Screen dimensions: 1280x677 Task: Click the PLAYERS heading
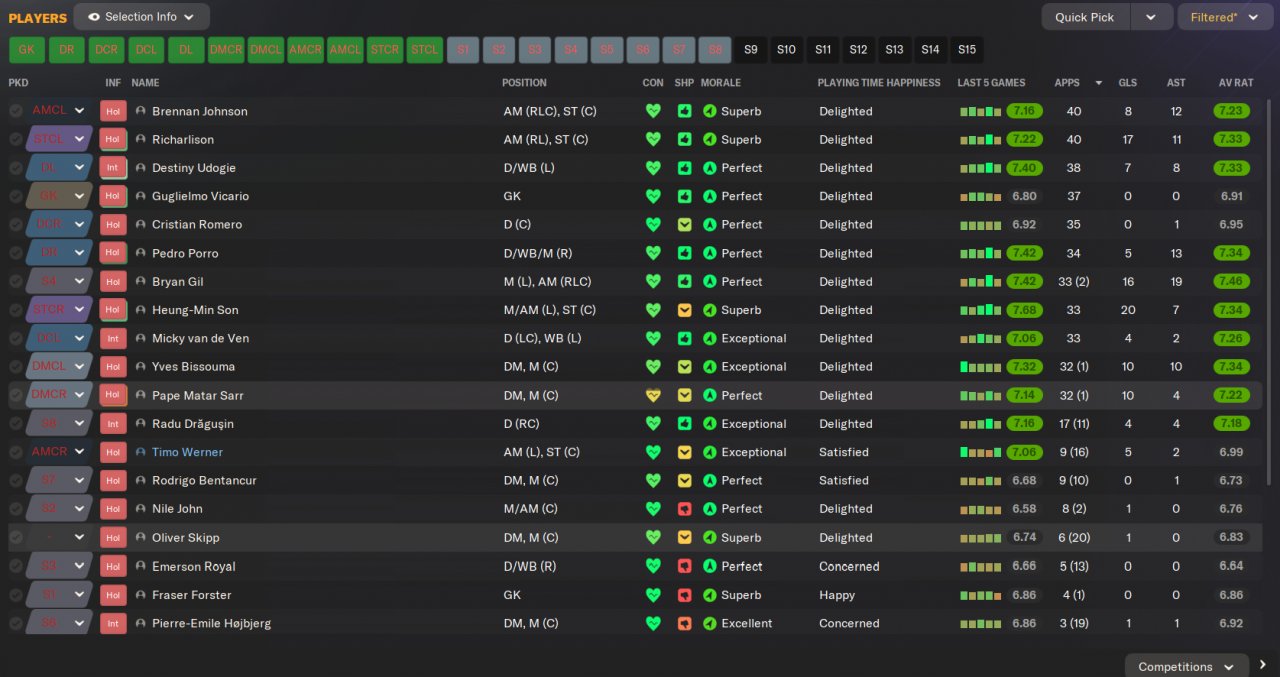[x=38, y=18]
